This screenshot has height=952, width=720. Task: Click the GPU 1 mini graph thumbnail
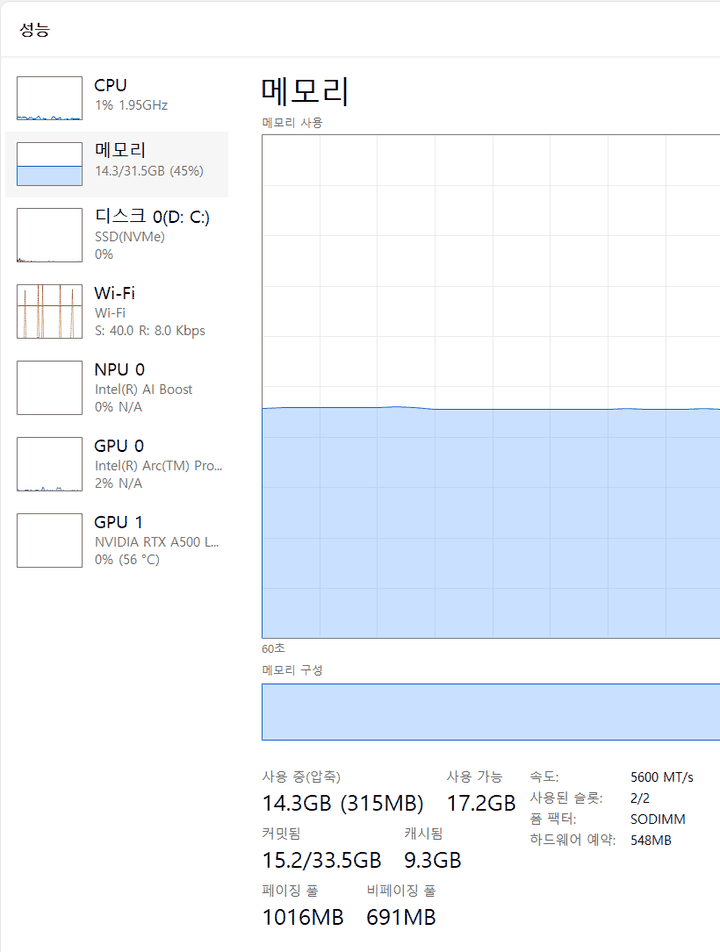49,540
